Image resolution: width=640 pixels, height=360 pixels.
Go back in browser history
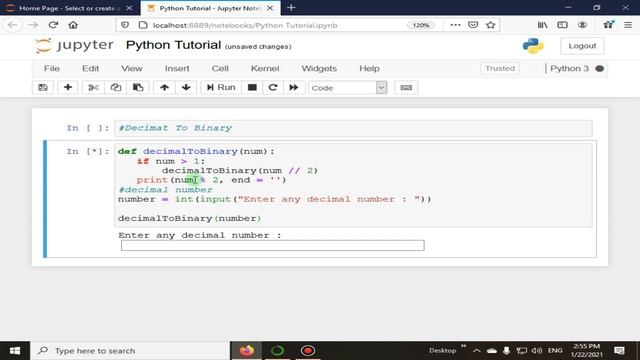(x=13, y=25)
